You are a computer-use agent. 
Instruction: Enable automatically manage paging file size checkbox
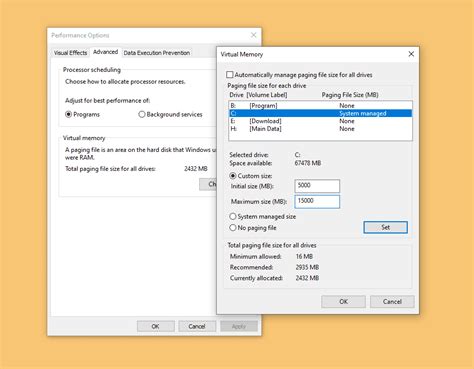[x=230, y=75]
